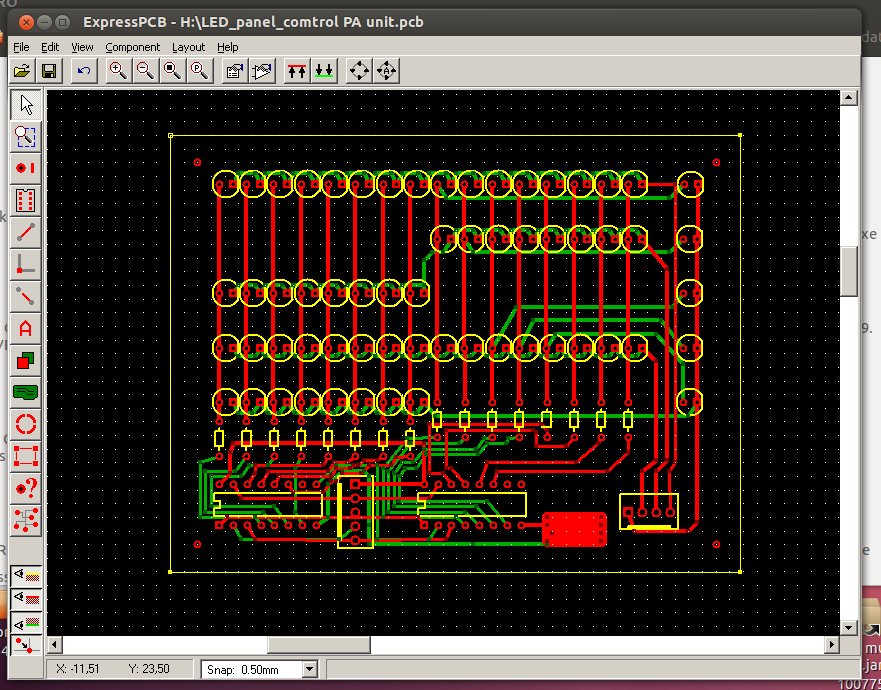Screen dimensions: 881x690
Task: Open the Component menu
Action: (132, 47)
